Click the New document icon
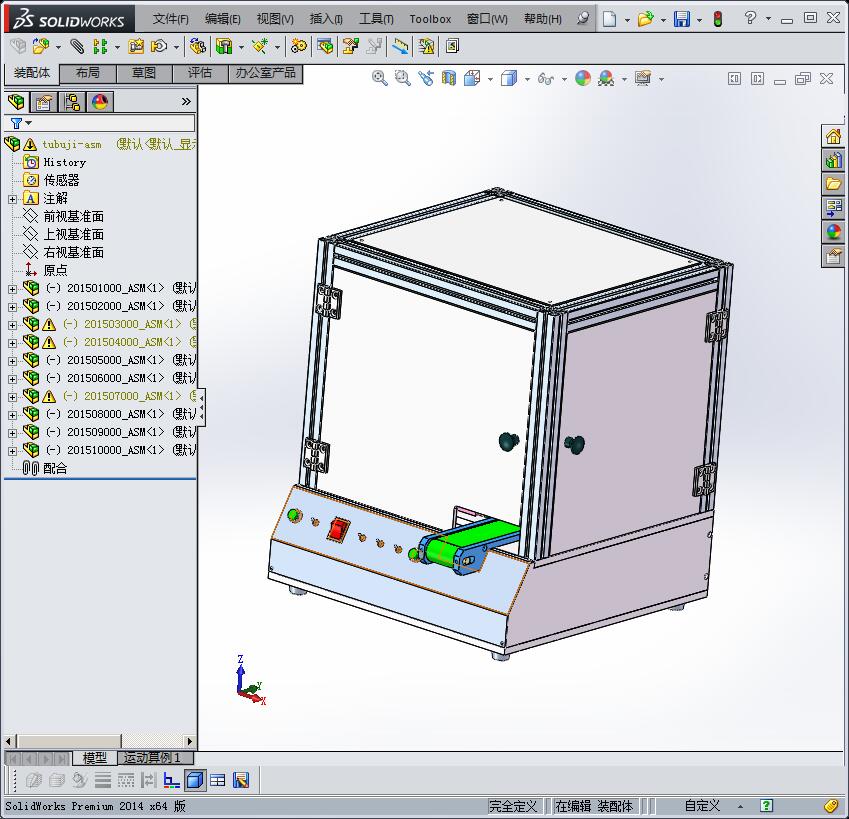Image resolution: width=849 pixels, height=819 pixels. (610, 19)
